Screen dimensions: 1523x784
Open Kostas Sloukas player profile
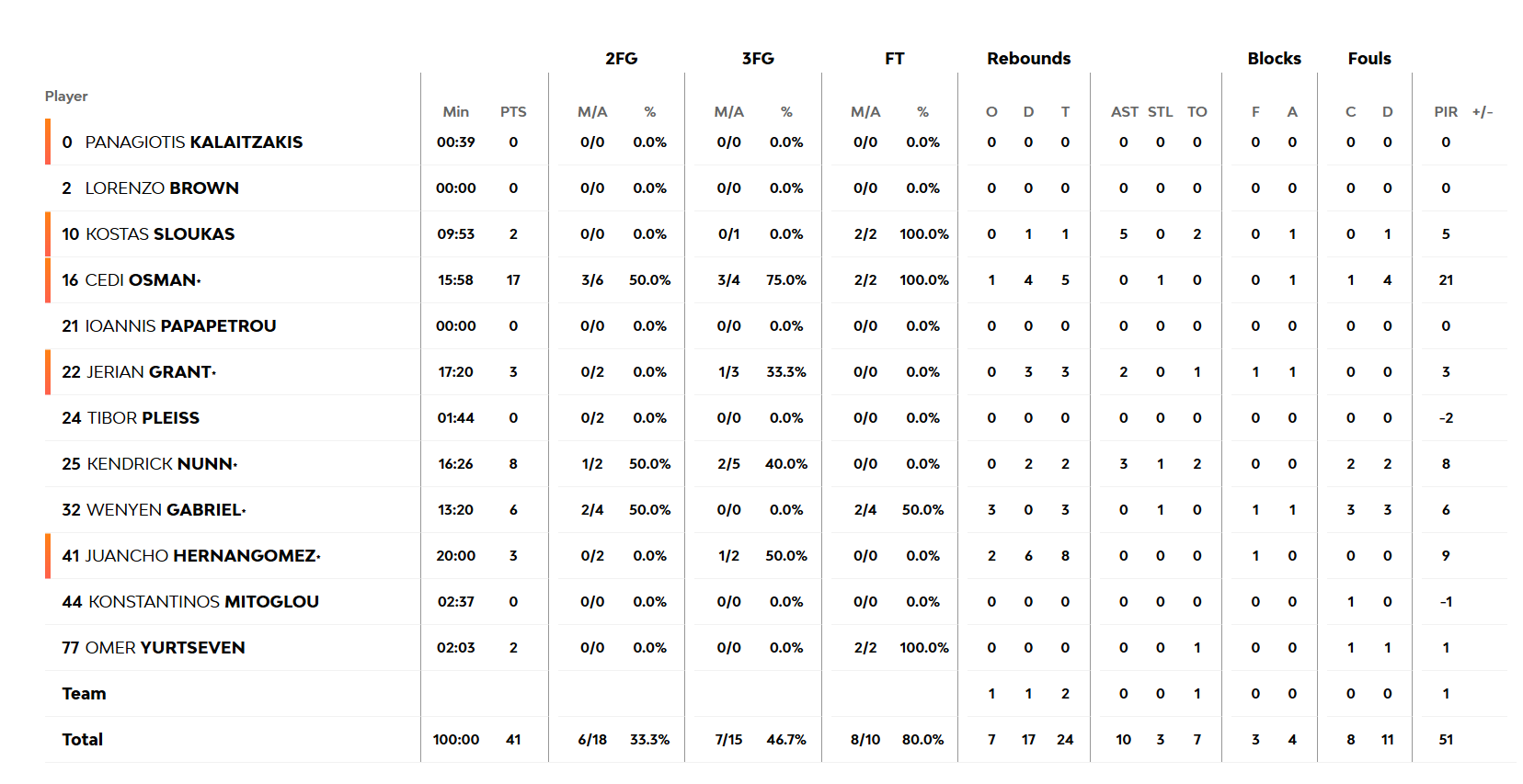click(160, 234)
